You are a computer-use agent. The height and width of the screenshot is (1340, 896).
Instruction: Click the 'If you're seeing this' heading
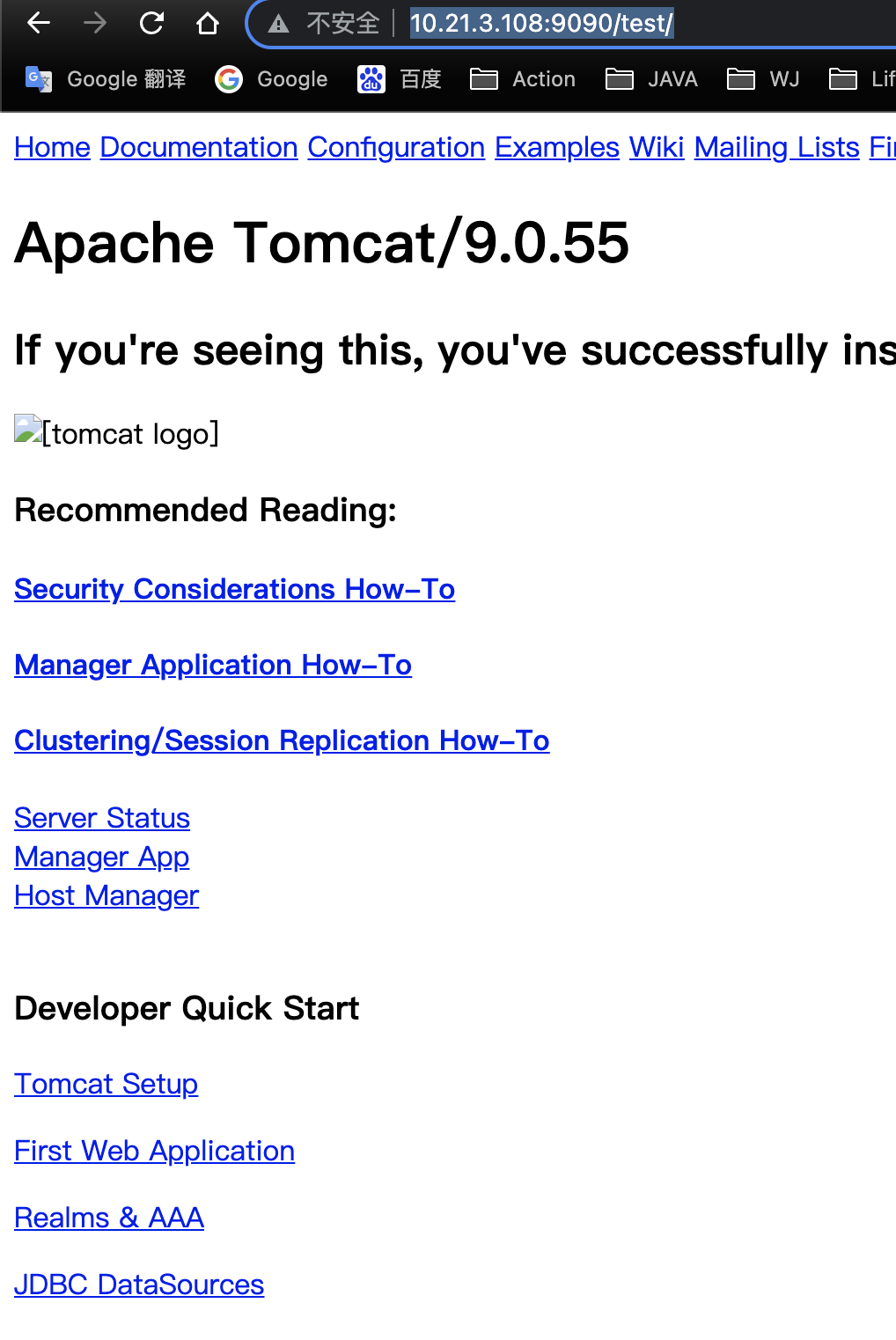coord(455,350)
